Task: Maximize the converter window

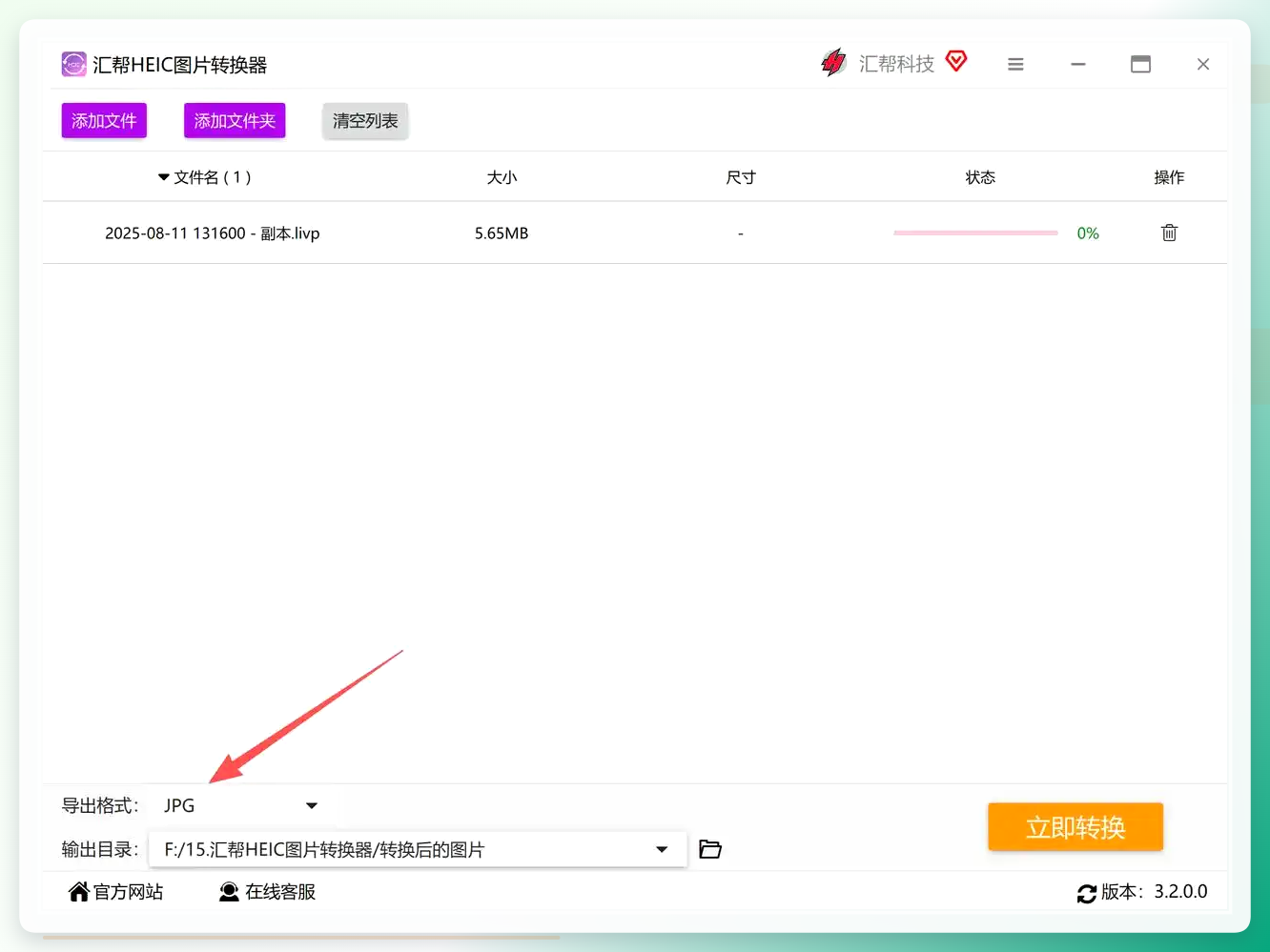Action: (x=1140, y=64)
